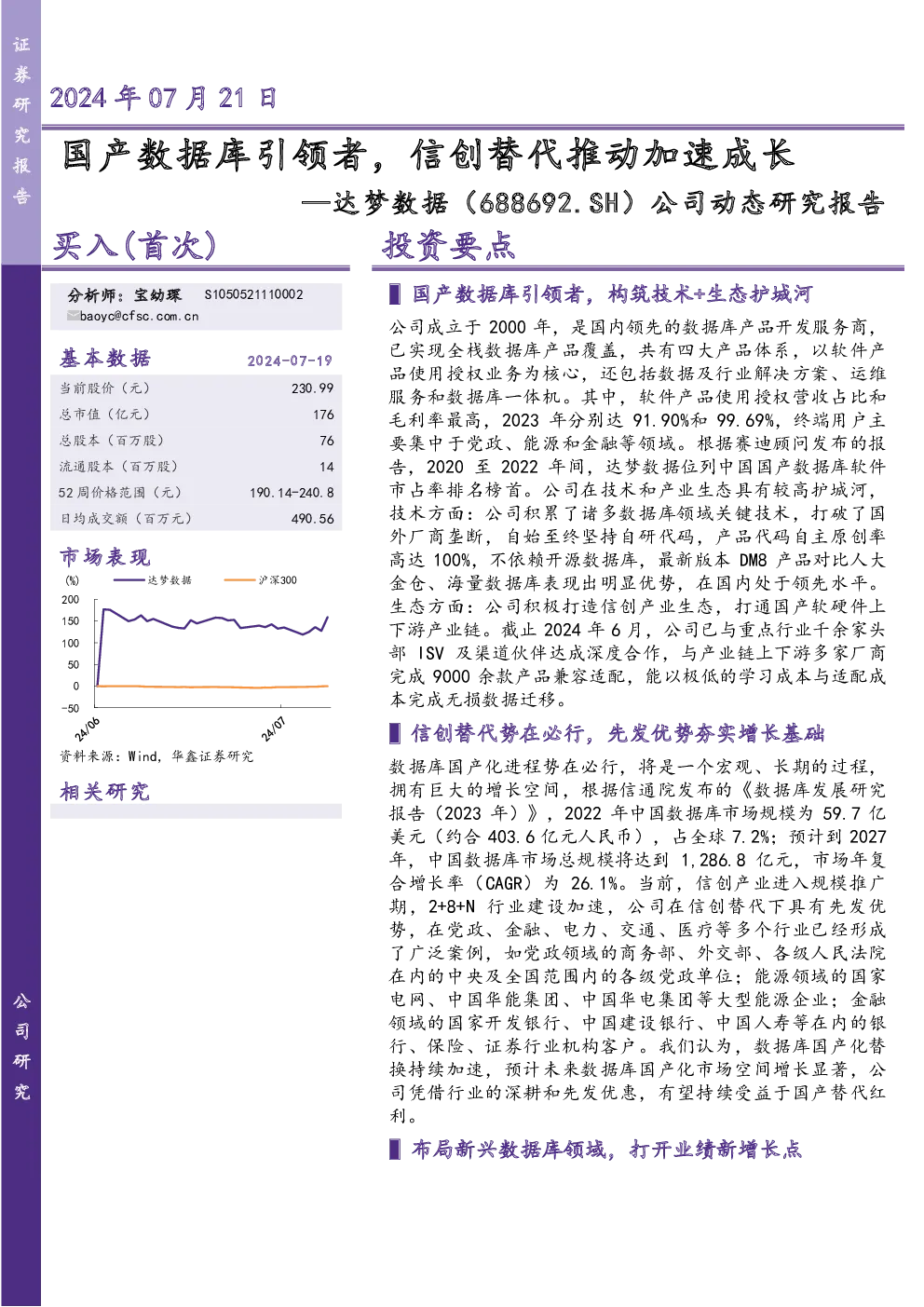Click 52-week range value 190.14-240.8
924x1307 pixels.
click(x=292, y=493)
